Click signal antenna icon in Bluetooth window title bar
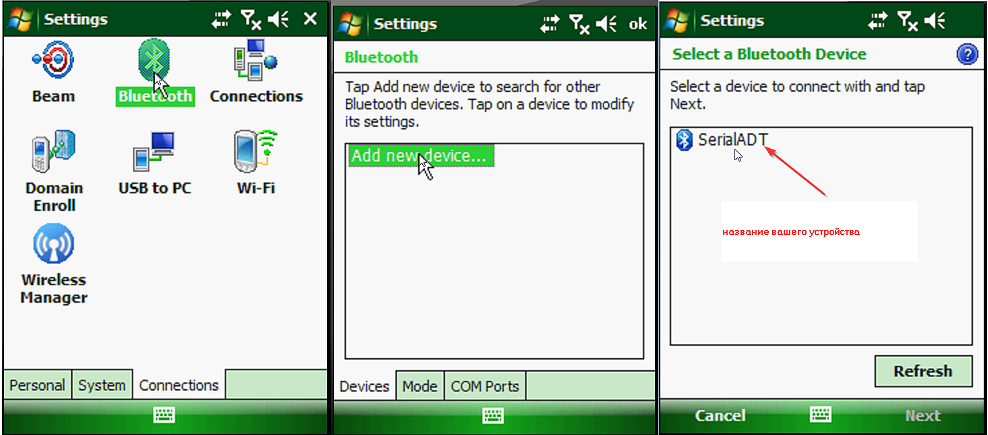Viewport: 988px width, 435px height. [x=580, y=25]
